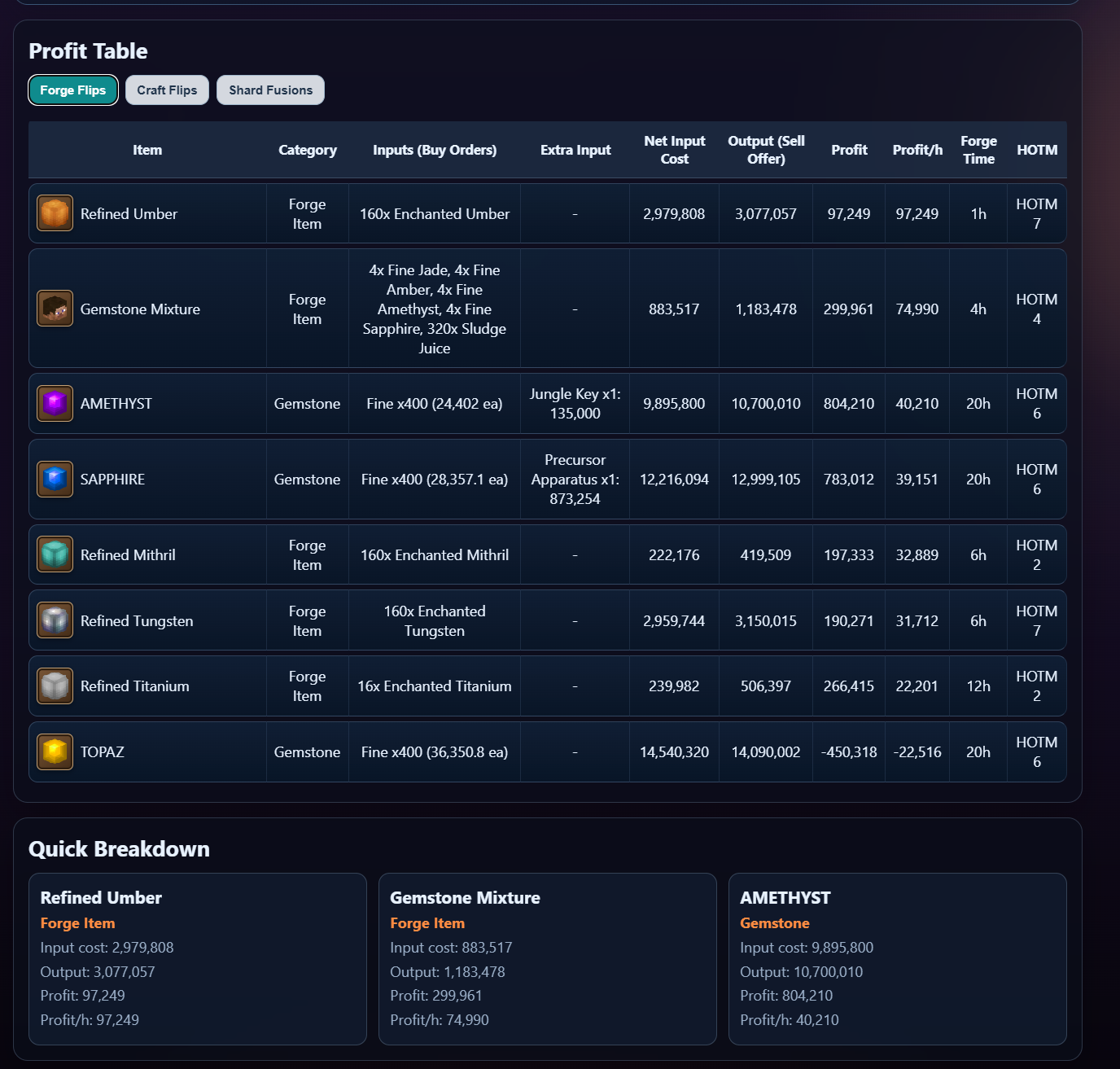The height and width of the screenshot is (1069, 1120).
Task: Open the Refined Umber breakdown card title
Action: coord(101,897)
